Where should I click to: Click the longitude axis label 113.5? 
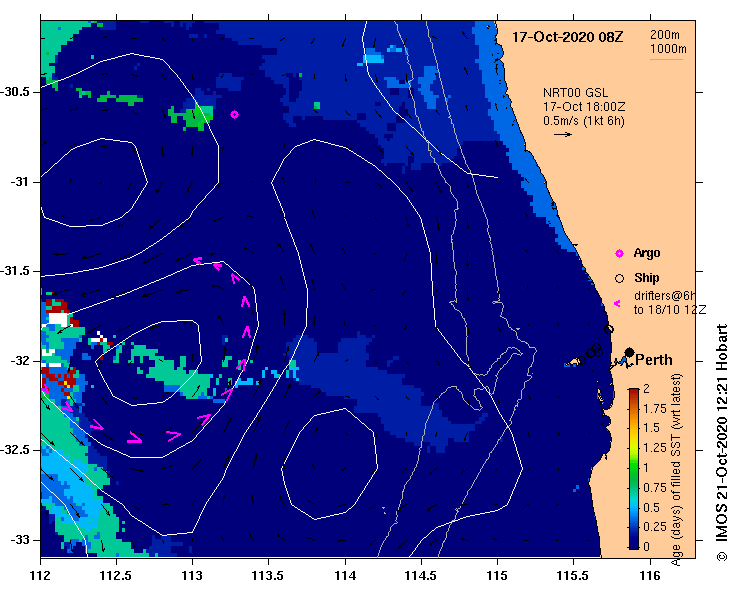tap(268, 576)
